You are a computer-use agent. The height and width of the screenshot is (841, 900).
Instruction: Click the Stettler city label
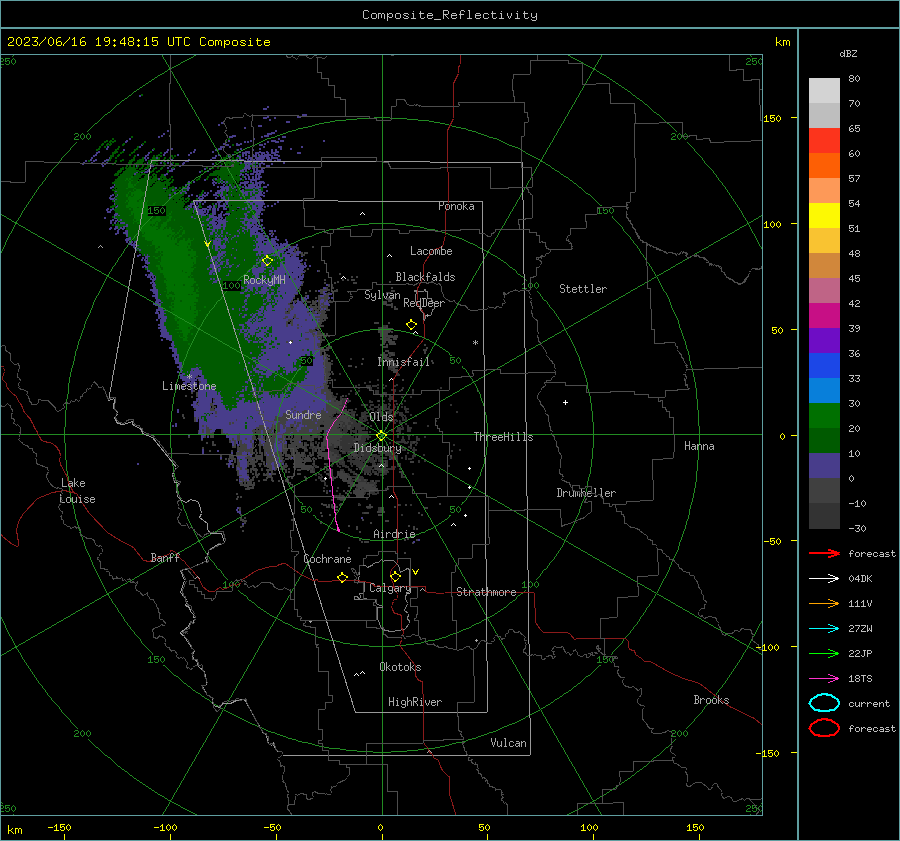point(583,289)
